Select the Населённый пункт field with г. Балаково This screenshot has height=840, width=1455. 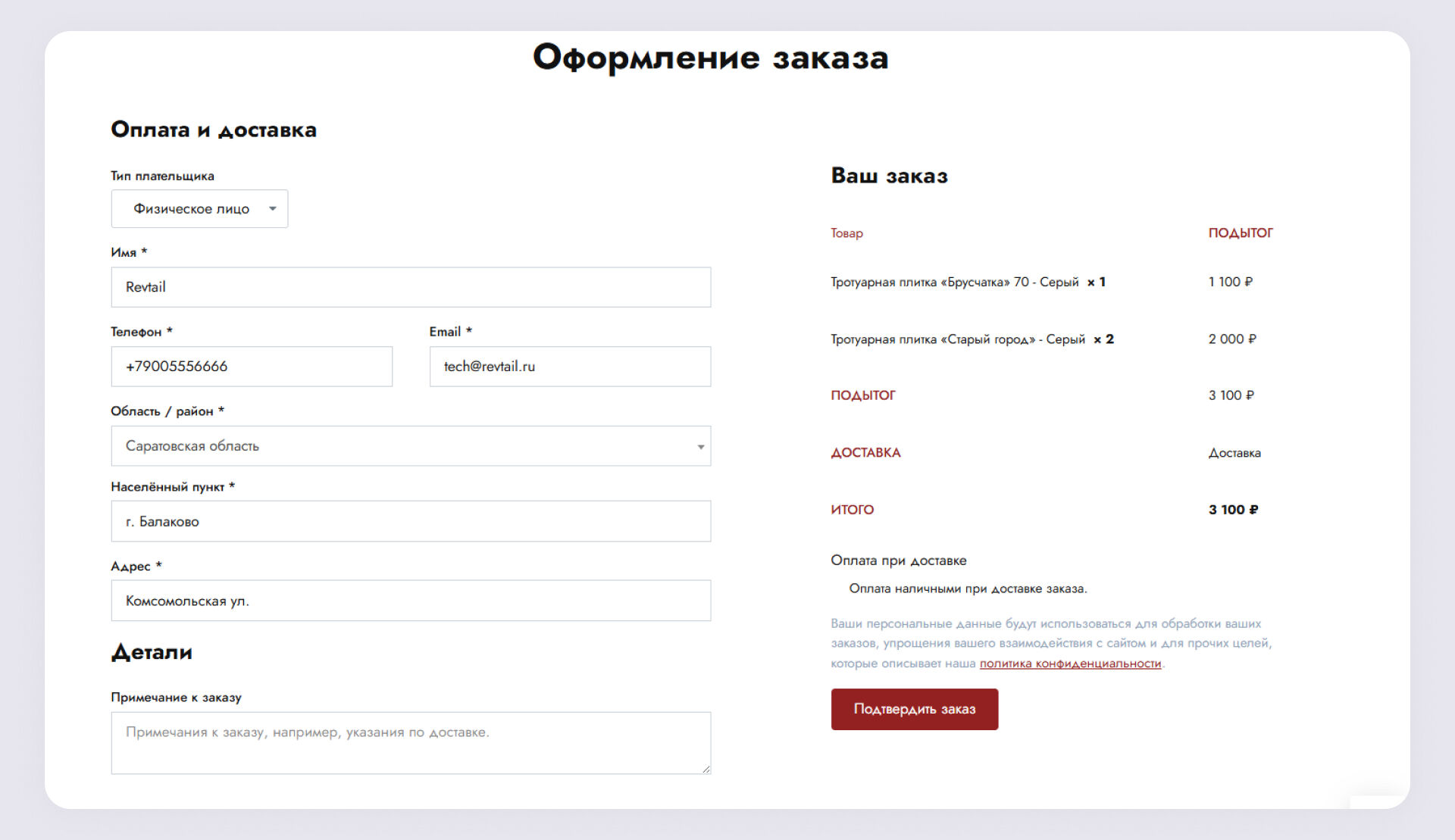coord(410,521)
